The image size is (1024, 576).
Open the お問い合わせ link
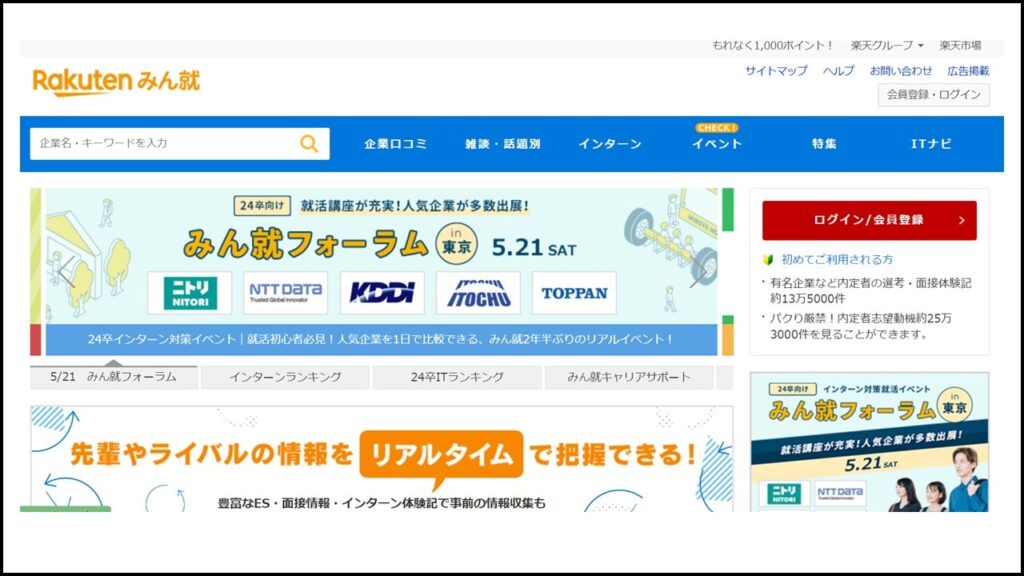tap(901, 71)
